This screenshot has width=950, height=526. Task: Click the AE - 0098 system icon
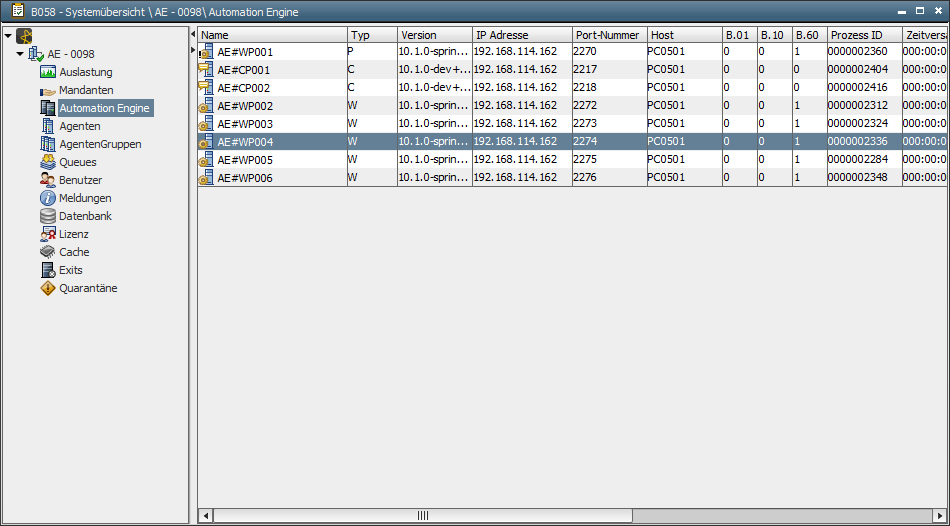click(x=36, y=54)
